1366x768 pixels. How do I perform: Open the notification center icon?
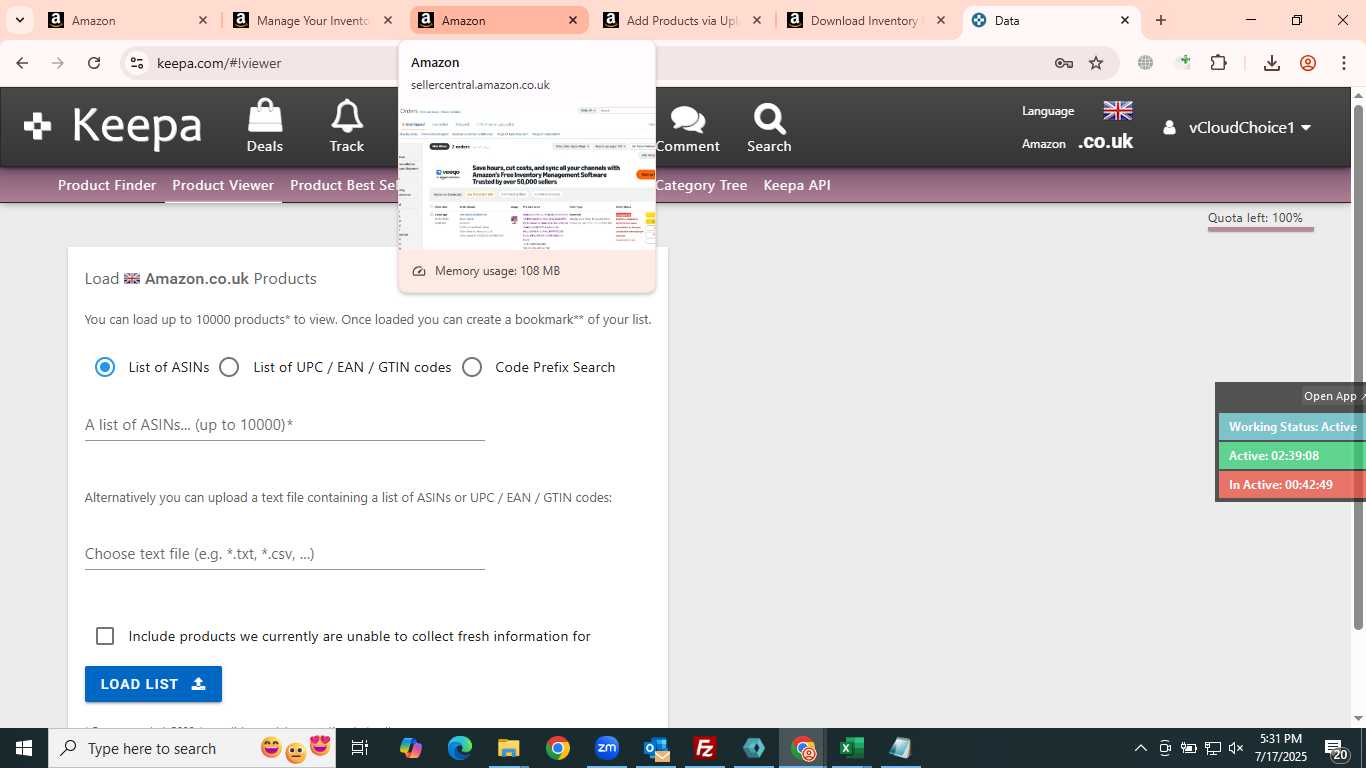click(x=1336, y=749)
